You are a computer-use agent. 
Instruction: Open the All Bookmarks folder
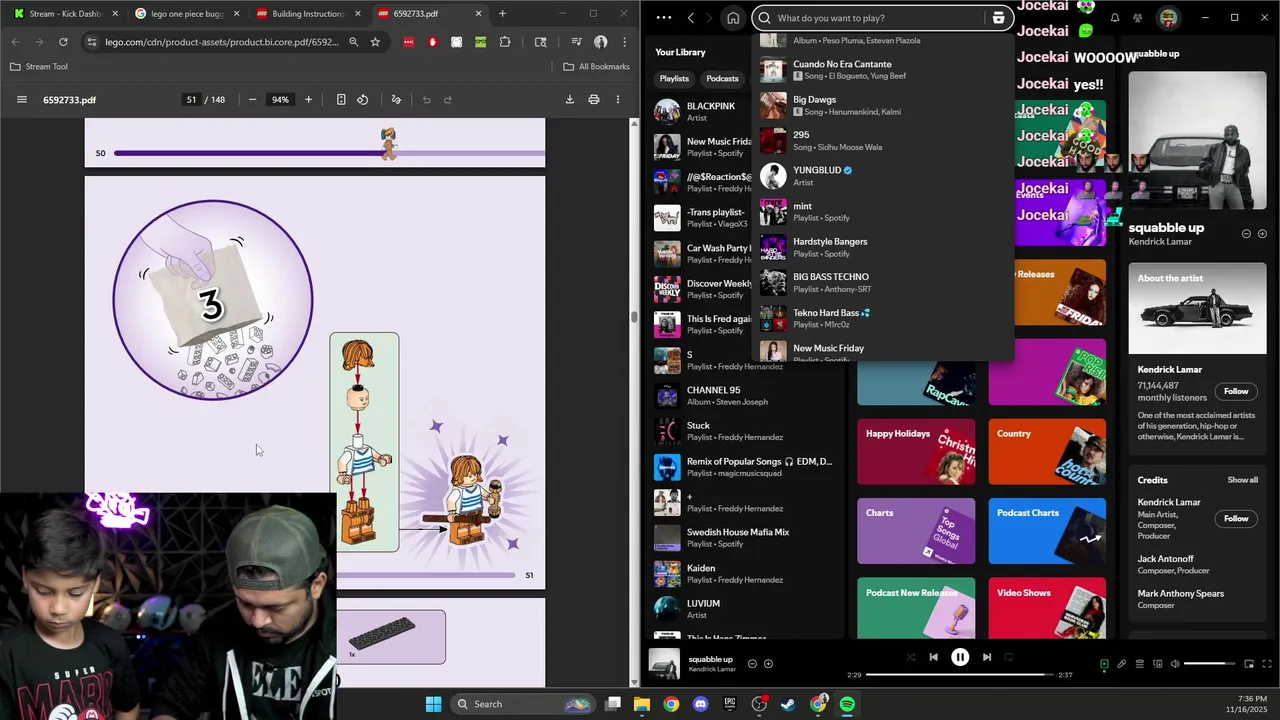(596, 67)
